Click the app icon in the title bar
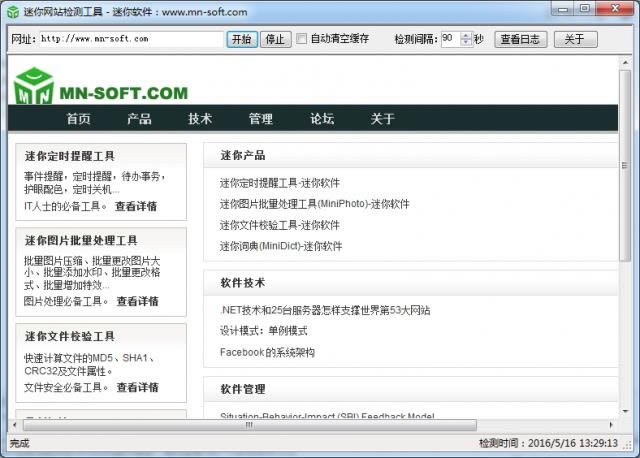 12,12
